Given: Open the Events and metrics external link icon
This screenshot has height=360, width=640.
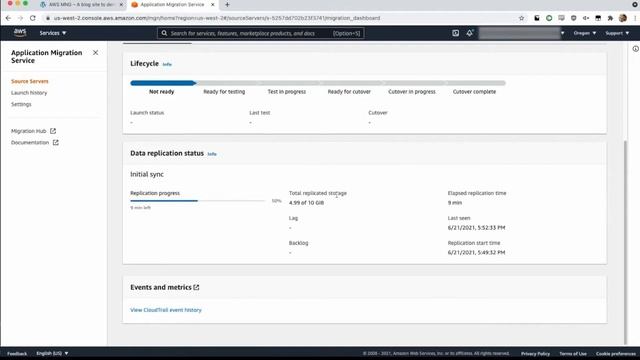Looking at the screenshot, I should click(196, 287).
